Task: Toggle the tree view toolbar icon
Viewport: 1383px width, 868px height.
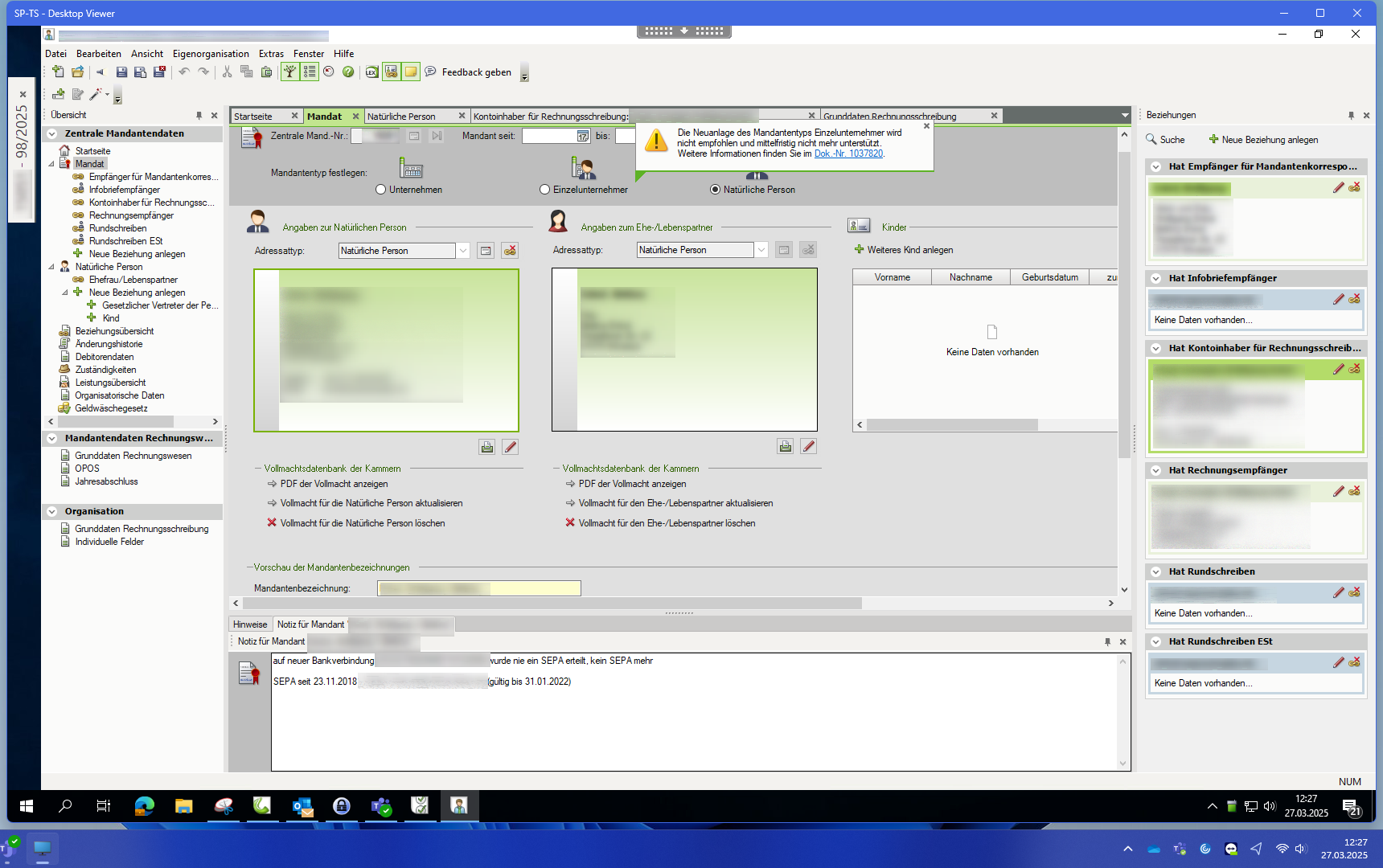Action: click(x=289, y=72)
